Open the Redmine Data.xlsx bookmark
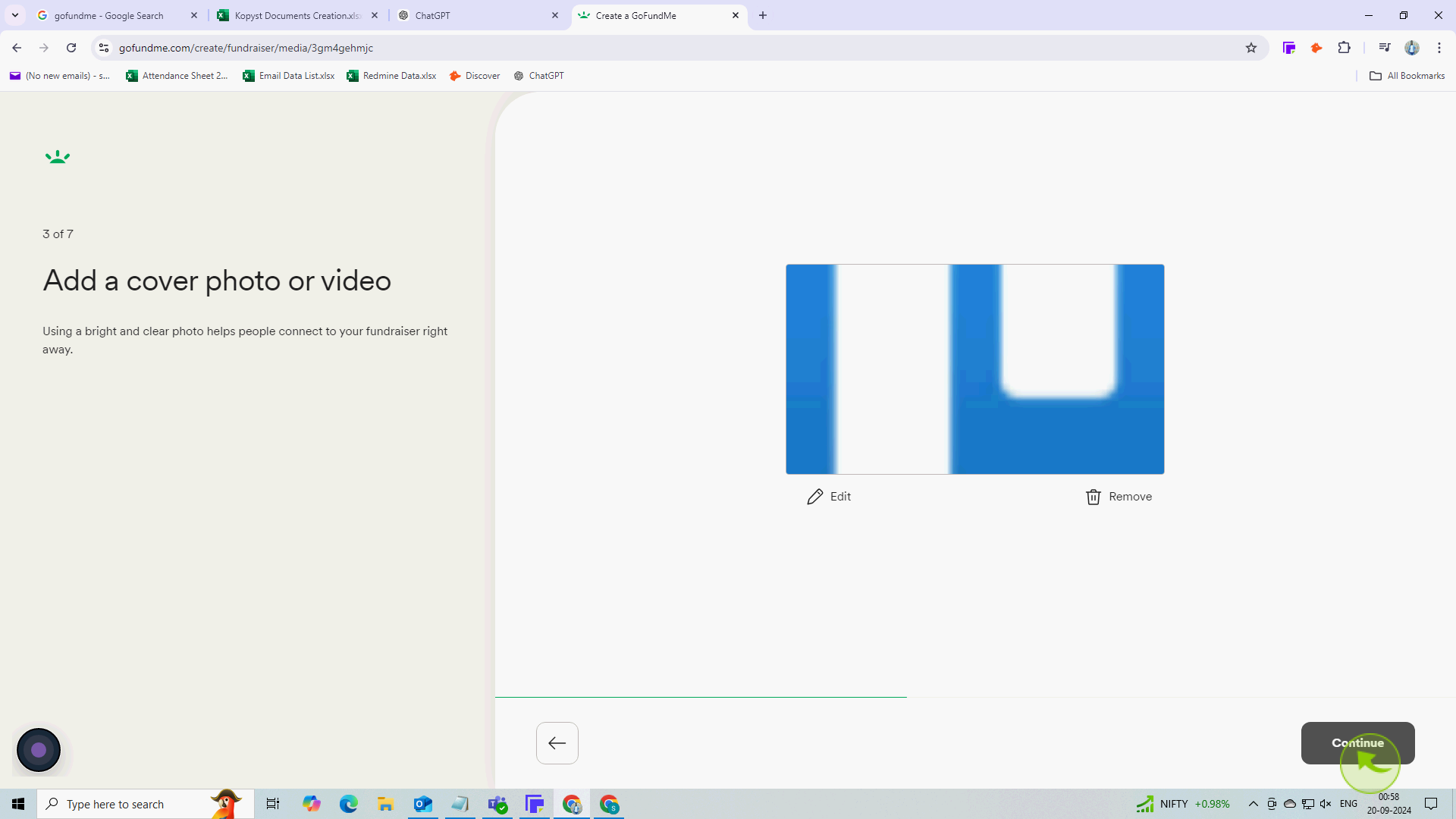1456x819 pixels. 391,76
